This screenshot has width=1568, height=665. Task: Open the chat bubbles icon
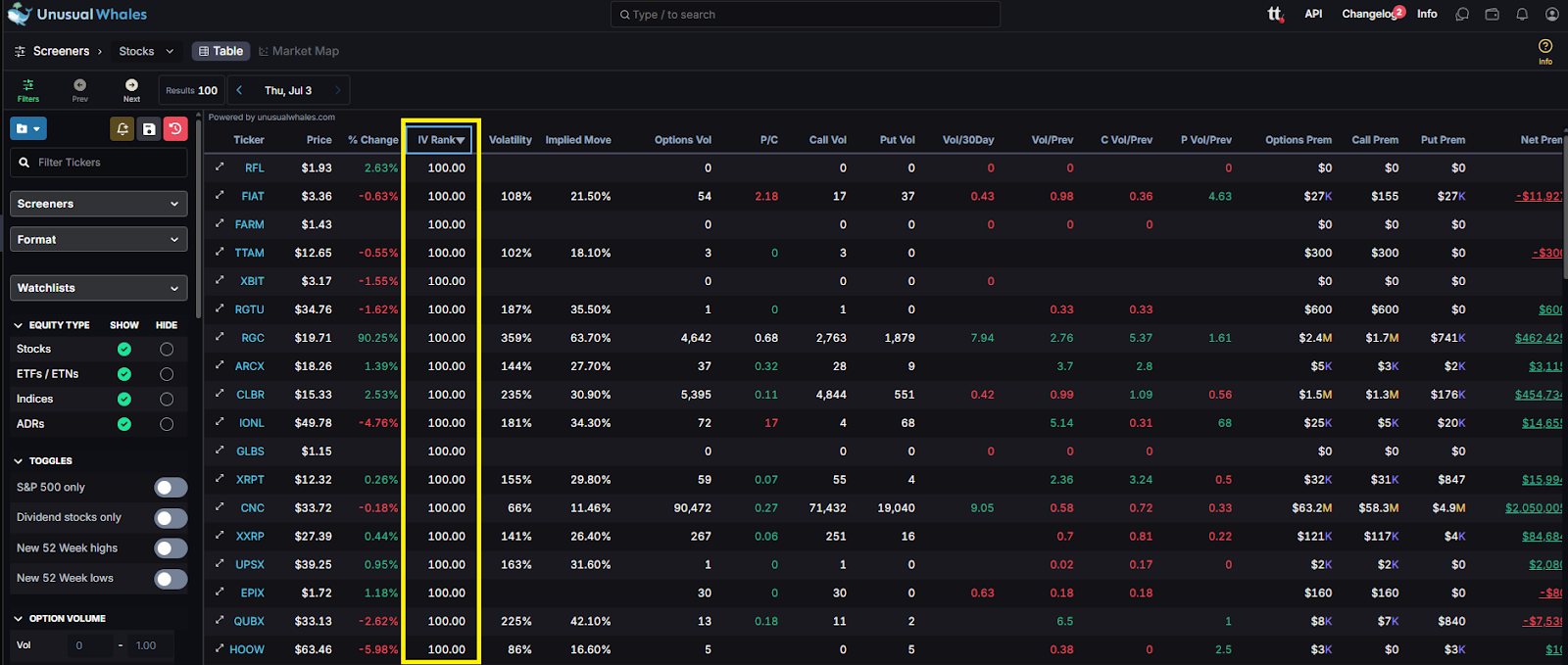tap(1462, 15)
